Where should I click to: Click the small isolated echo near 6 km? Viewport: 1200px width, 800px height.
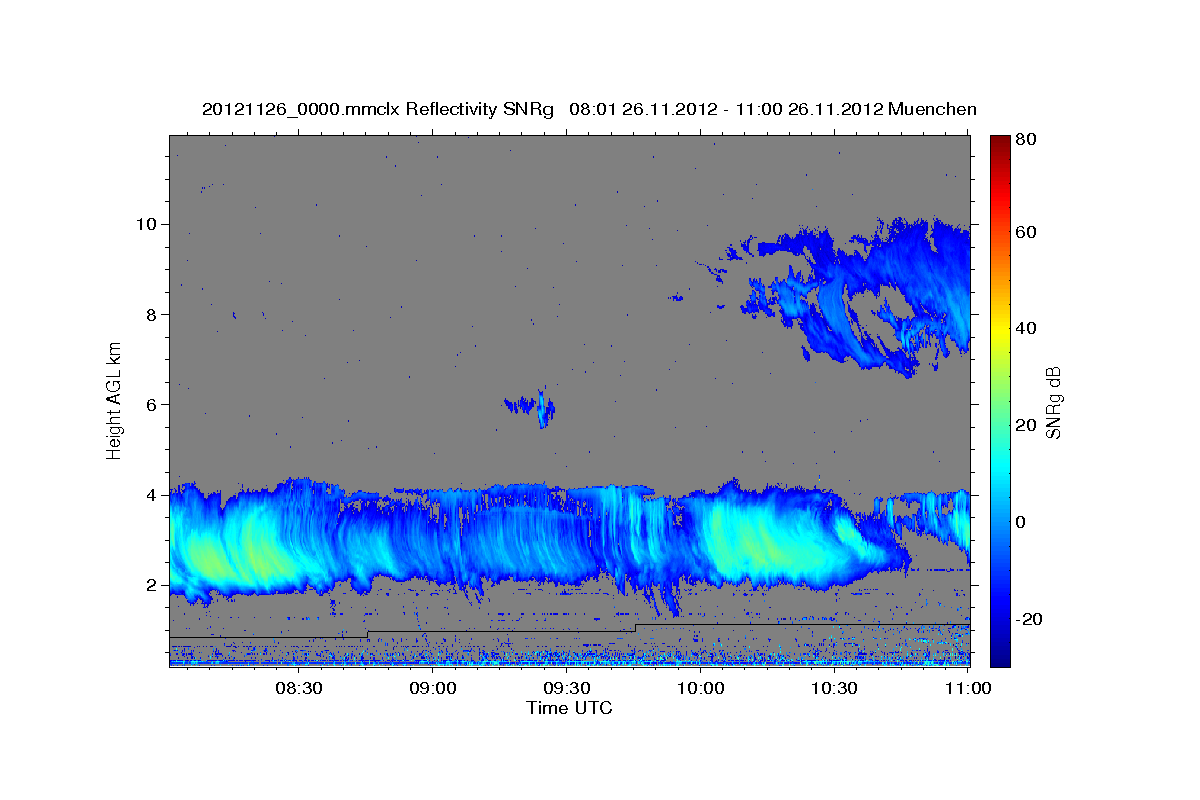coord(532,407)
